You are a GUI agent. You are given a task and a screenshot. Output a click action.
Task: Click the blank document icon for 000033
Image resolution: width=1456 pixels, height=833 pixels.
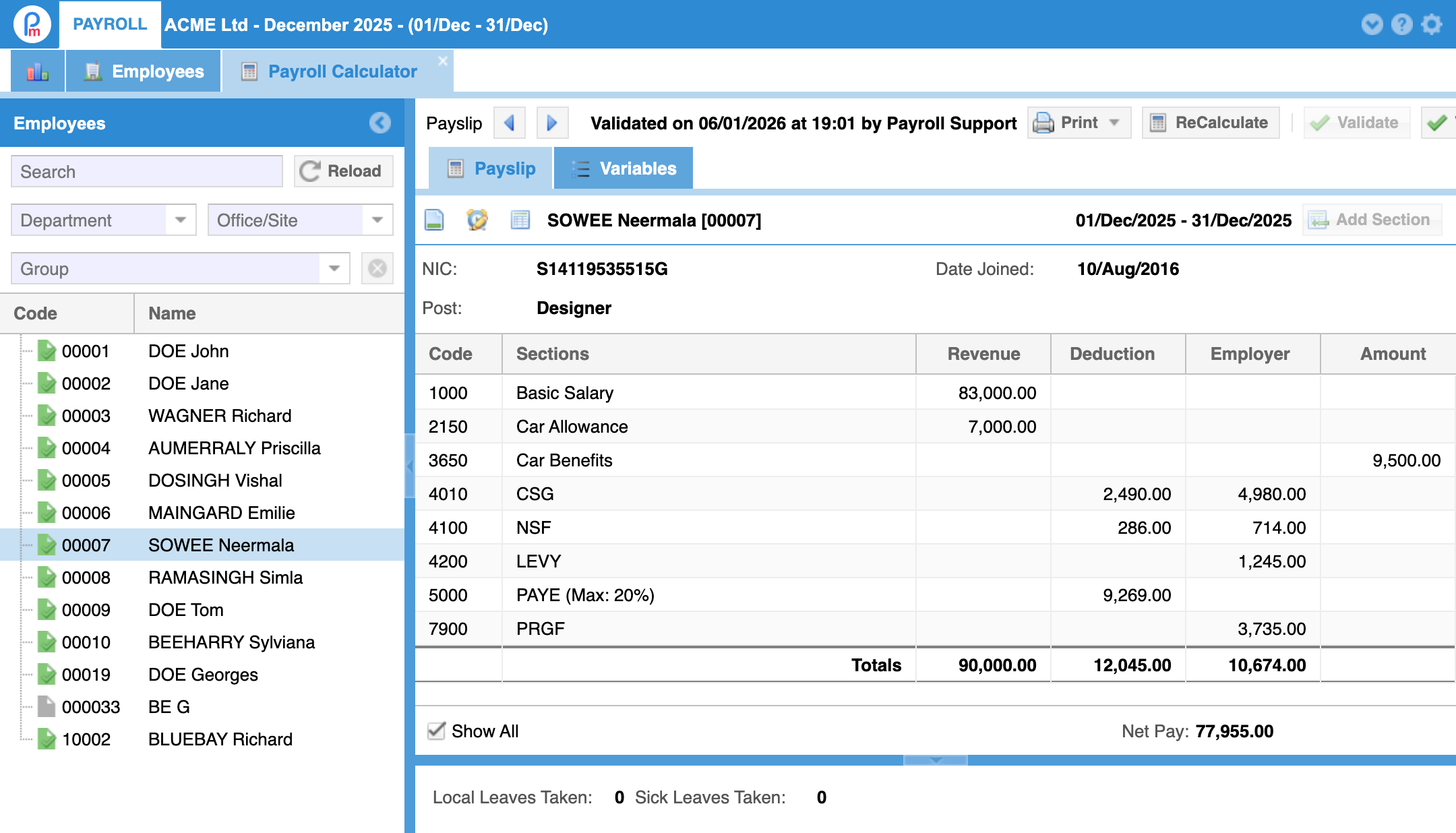[47, 707]
